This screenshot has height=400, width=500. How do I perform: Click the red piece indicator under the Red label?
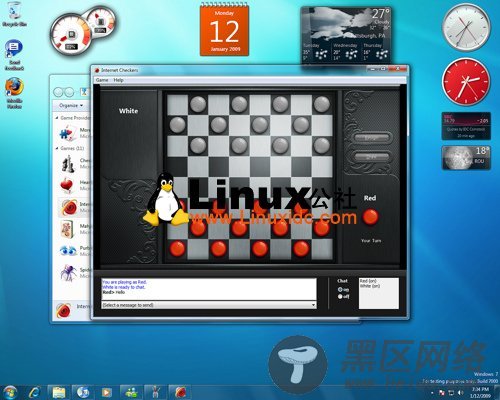coord(370,217)
